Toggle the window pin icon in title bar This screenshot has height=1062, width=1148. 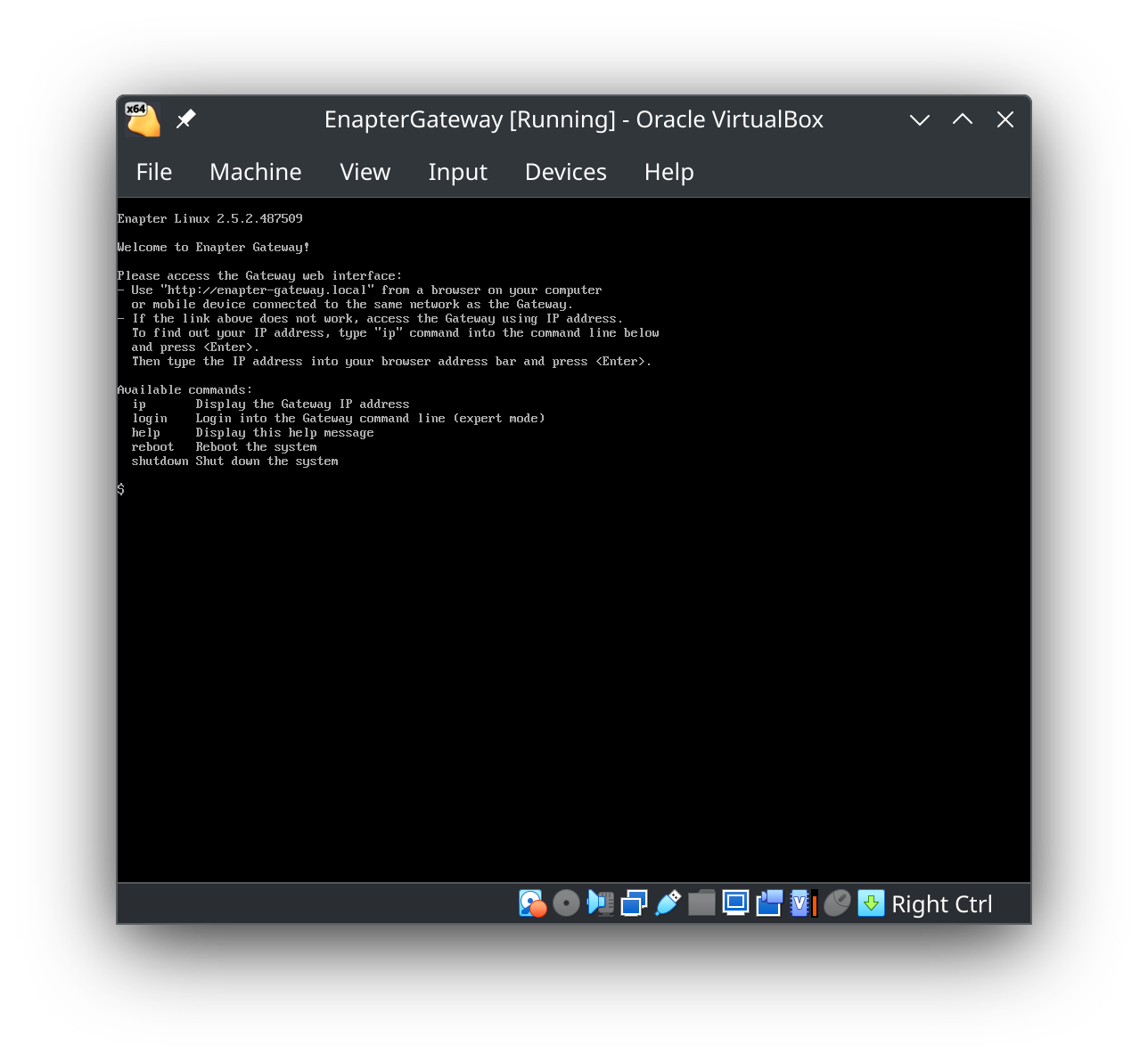coord(186,118)
